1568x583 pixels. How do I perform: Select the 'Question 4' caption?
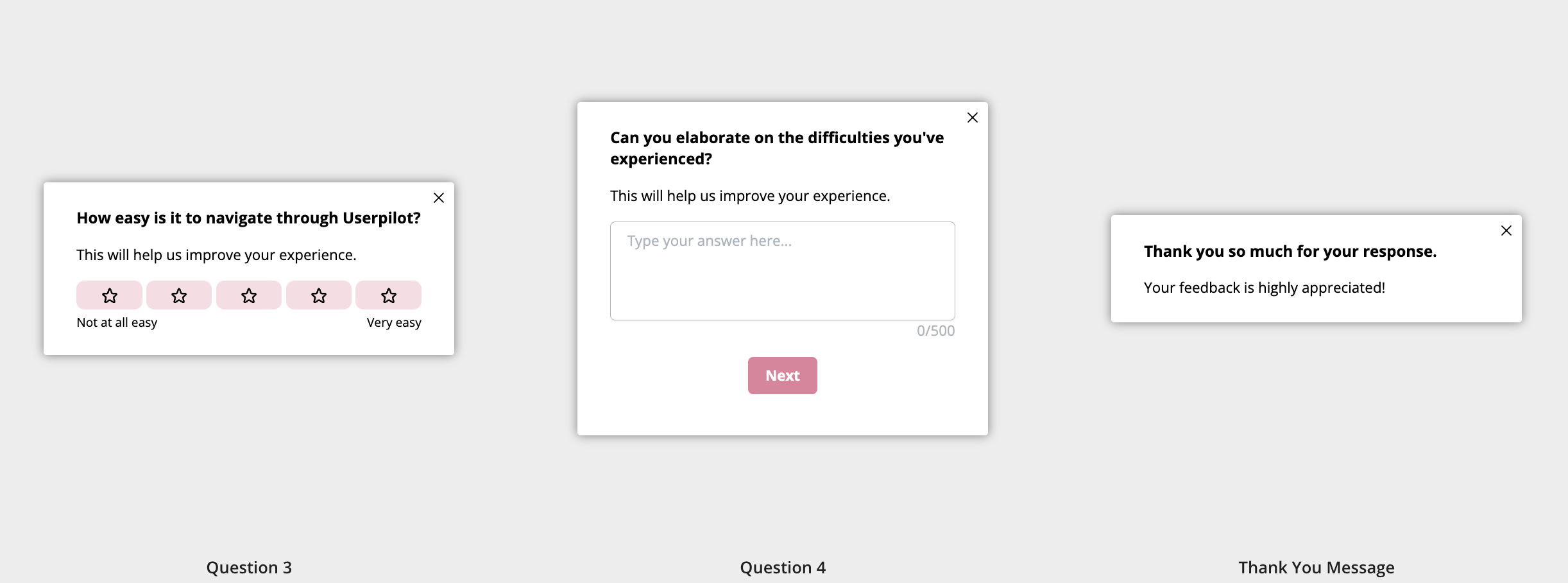(x=783, y=568)
